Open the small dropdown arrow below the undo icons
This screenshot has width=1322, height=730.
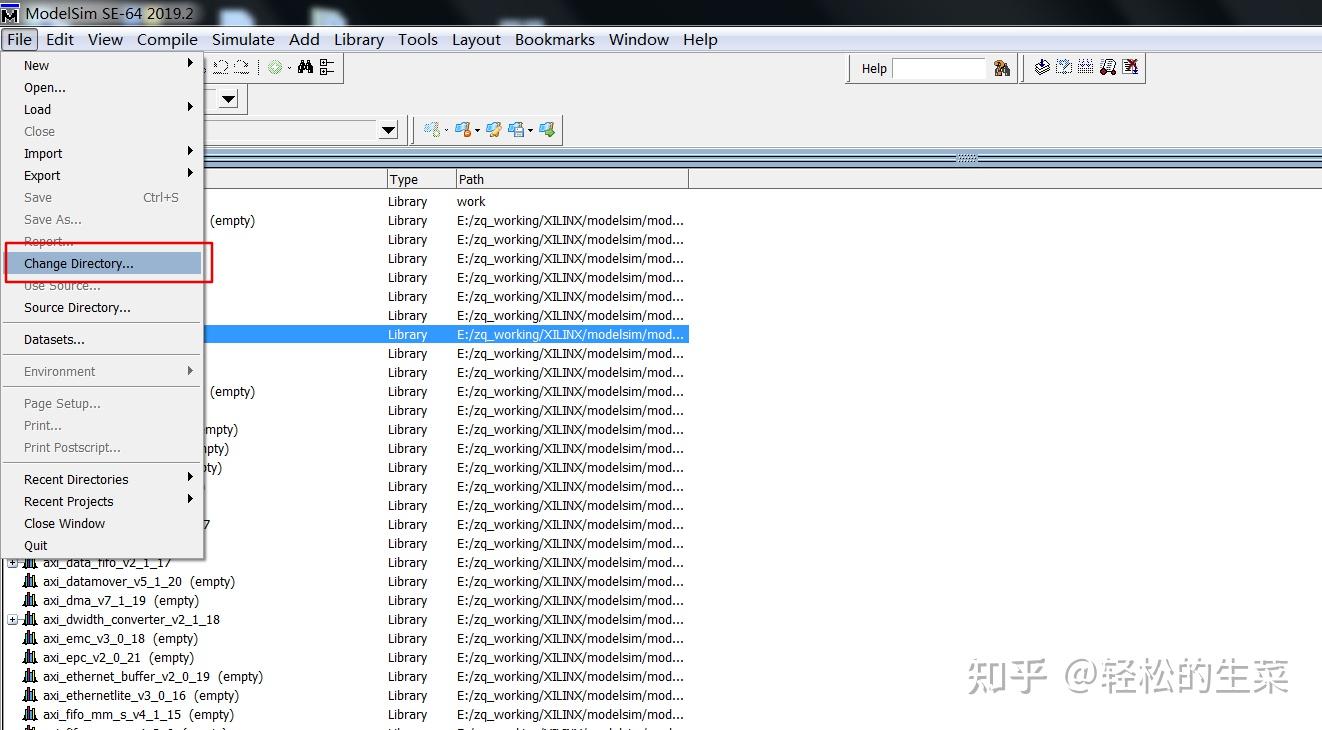coord(229,99)
